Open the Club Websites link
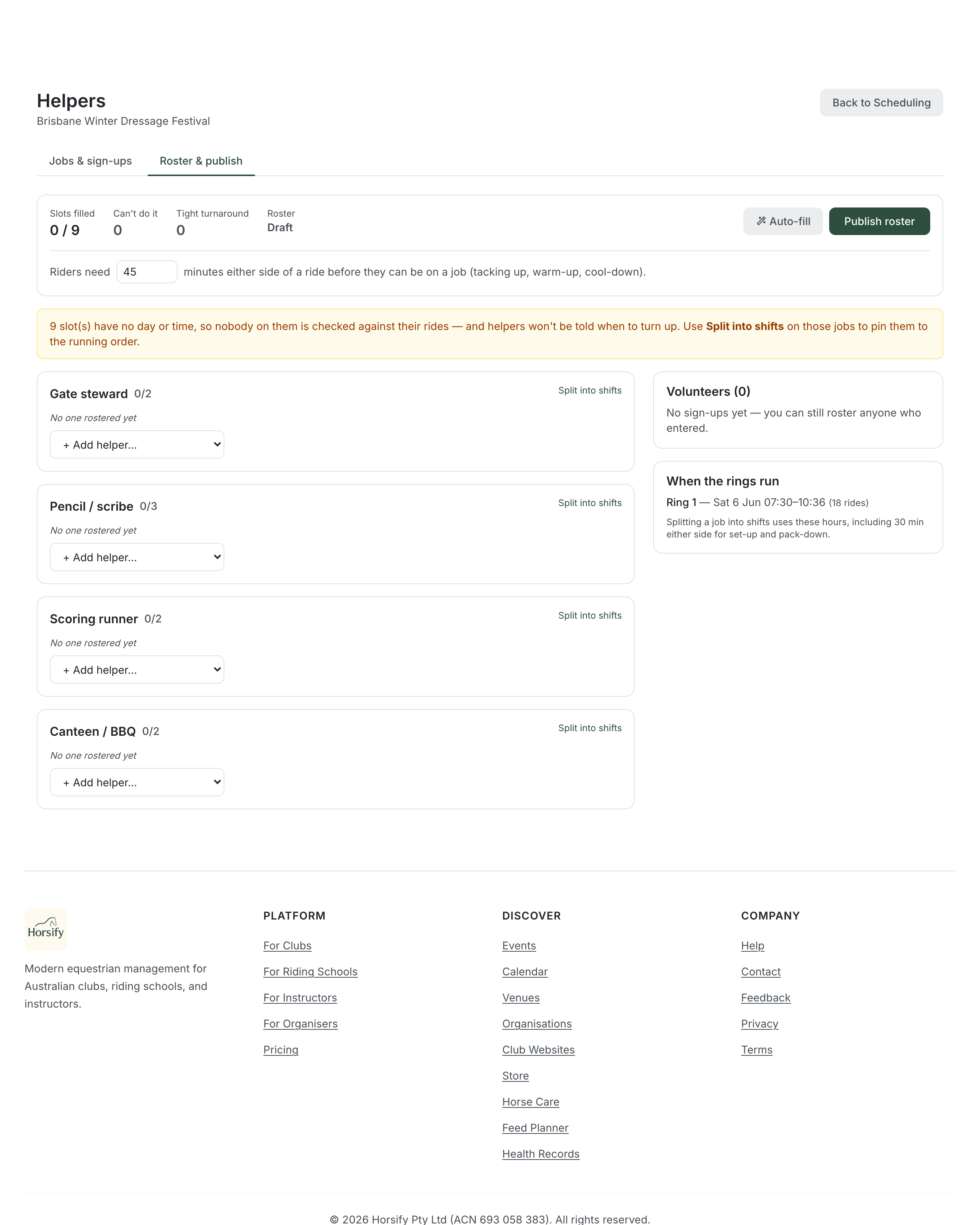The image size is (980, 1225). pyautogui.click(x=538, y=1049)
